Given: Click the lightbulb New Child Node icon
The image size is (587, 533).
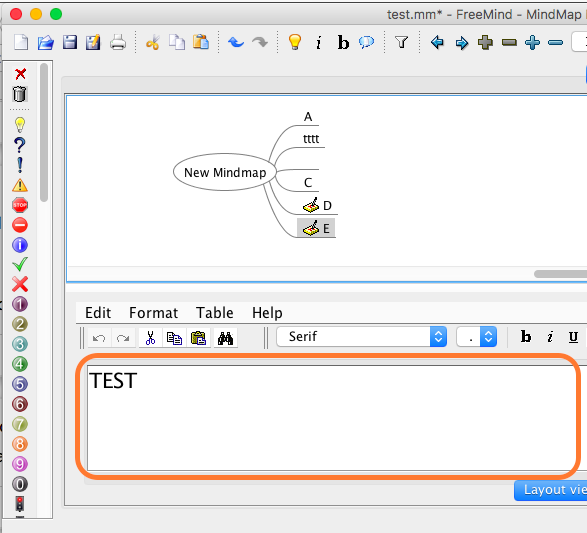Looking at the screenshot, I should pyautogui.click(x=295, y=42).
